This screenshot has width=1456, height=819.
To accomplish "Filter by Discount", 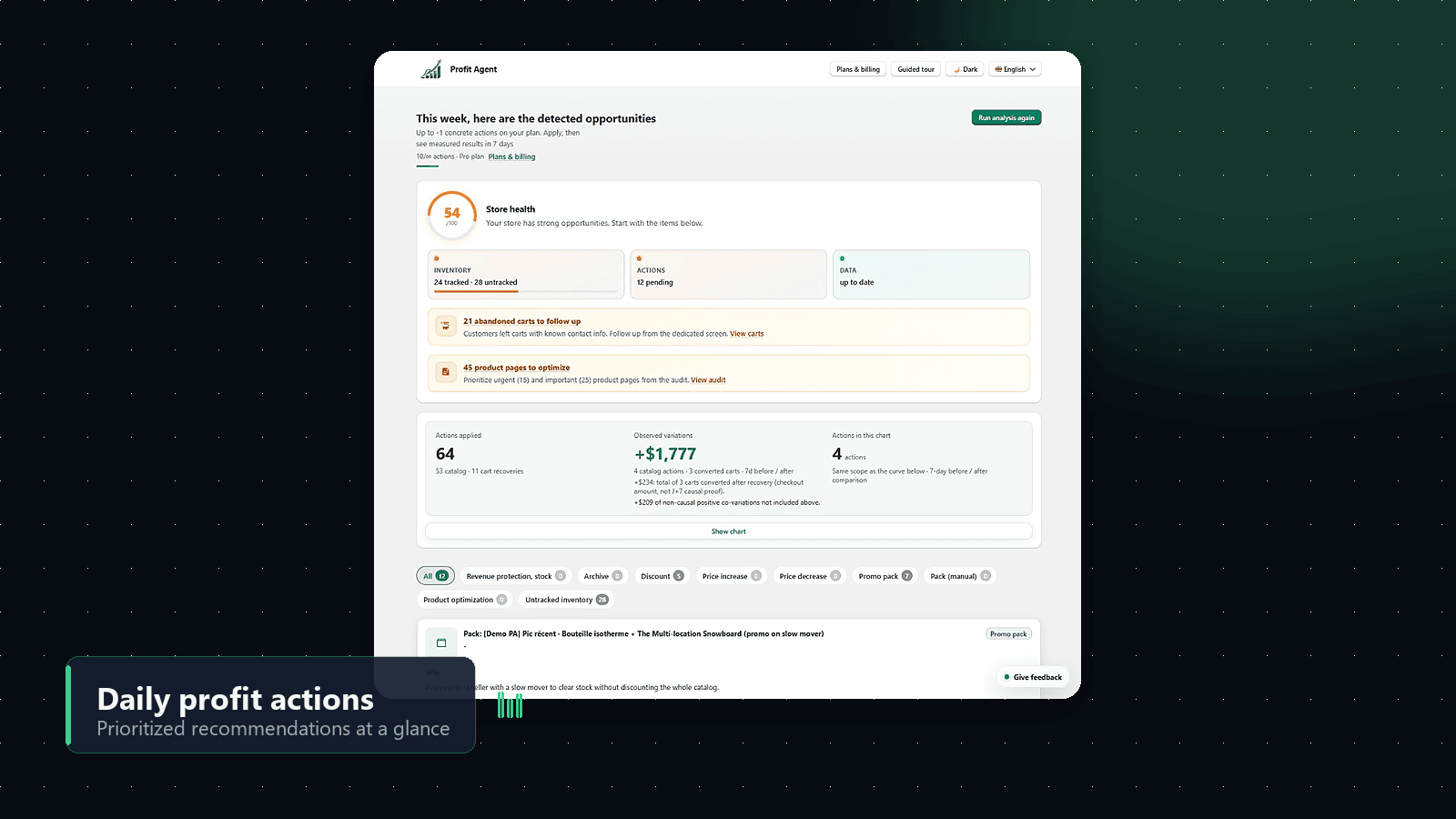I will tap(662, 576).
